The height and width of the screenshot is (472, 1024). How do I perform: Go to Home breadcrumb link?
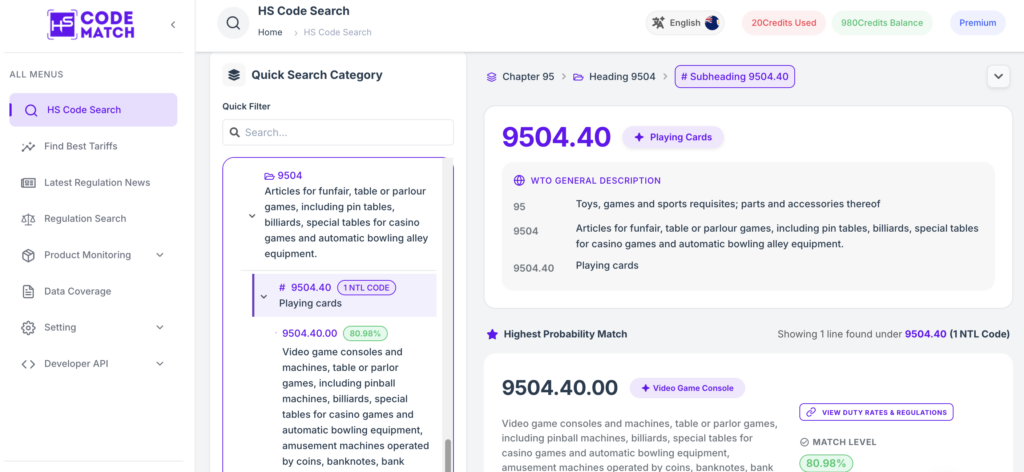click(x=270, y=32)
